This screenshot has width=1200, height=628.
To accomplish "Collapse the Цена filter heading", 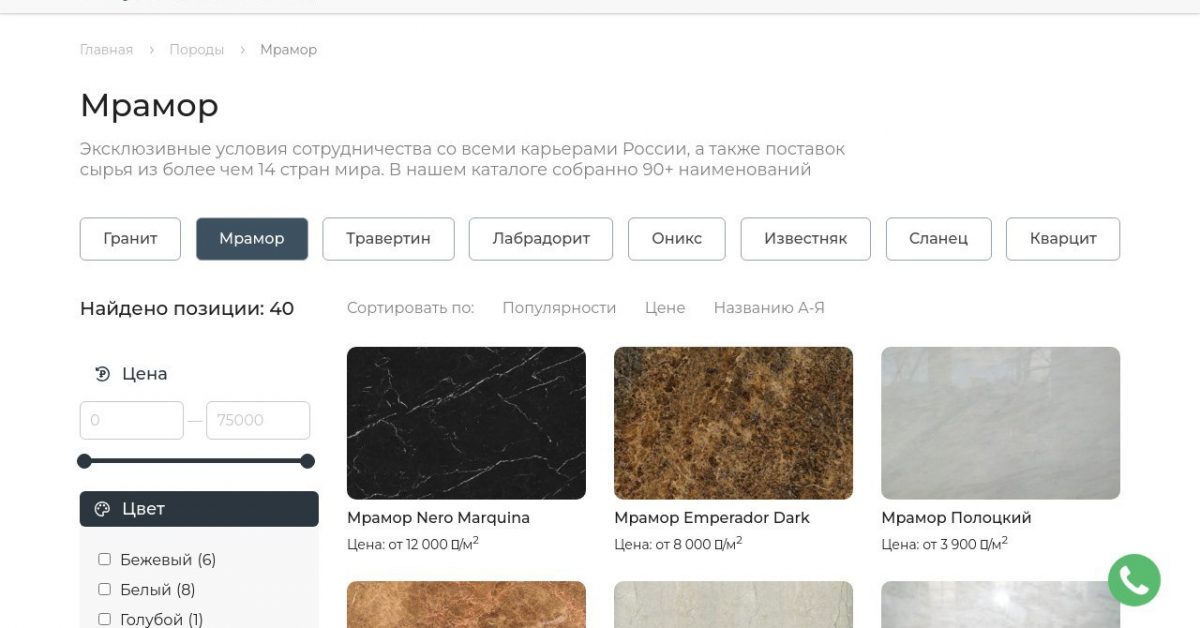I will point(144,374).
